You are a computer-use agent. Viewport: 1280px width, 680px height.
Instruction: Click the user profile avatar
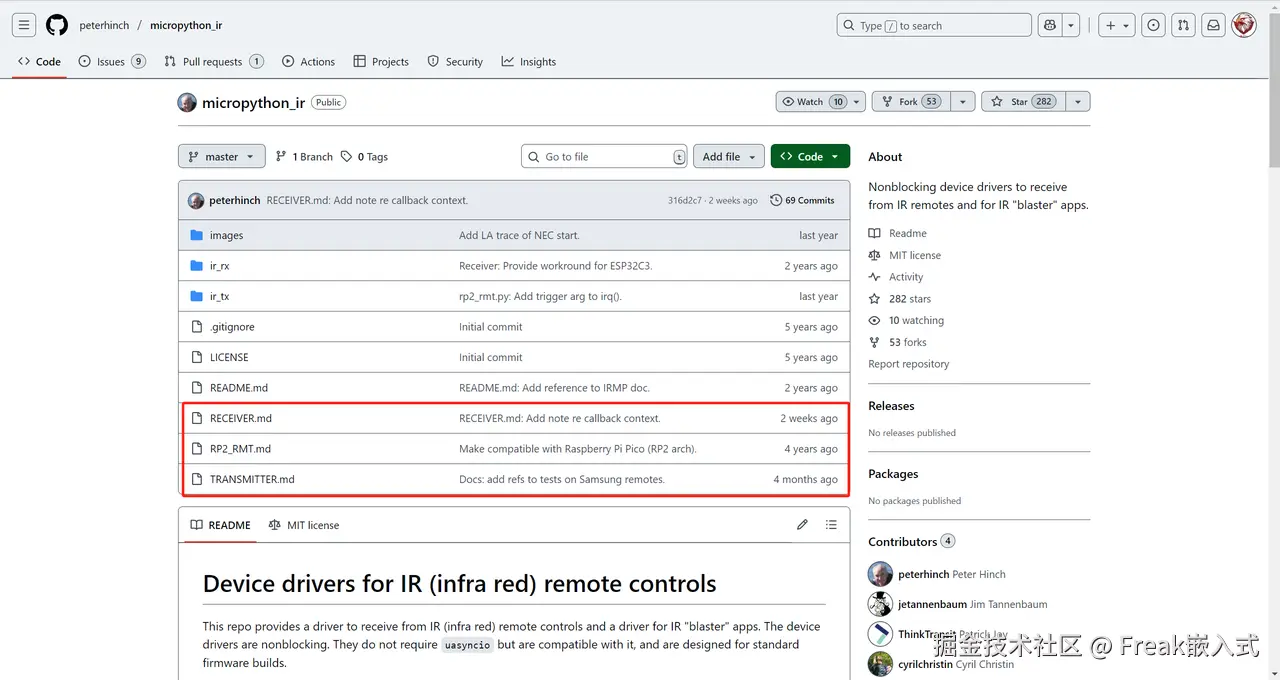click(x=1244, y=25)
